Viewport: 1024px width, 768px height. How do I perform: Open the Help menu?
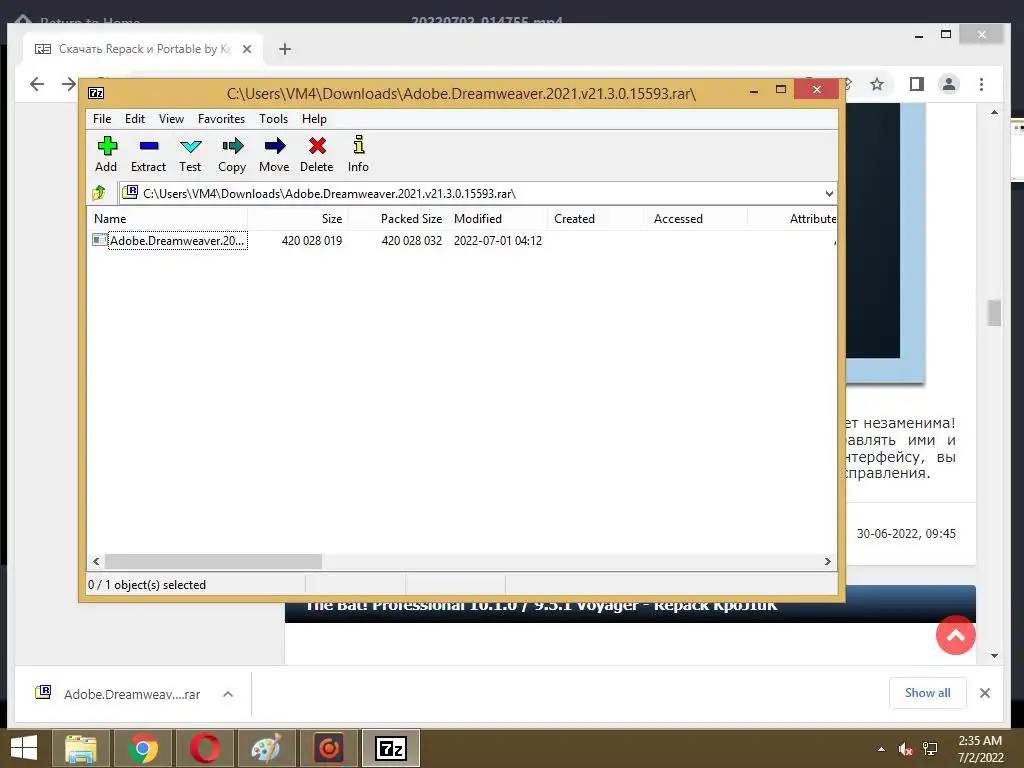pyautogui.click(x=314, y=119)
